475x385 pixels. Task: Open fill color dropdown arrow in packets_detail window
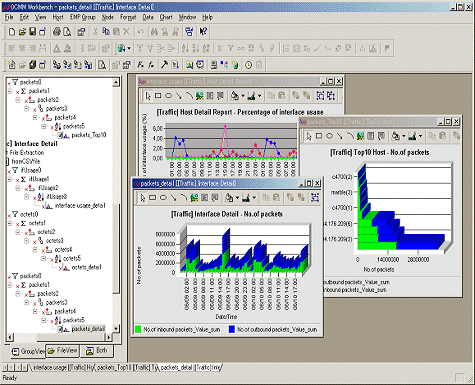coord(237,198)
